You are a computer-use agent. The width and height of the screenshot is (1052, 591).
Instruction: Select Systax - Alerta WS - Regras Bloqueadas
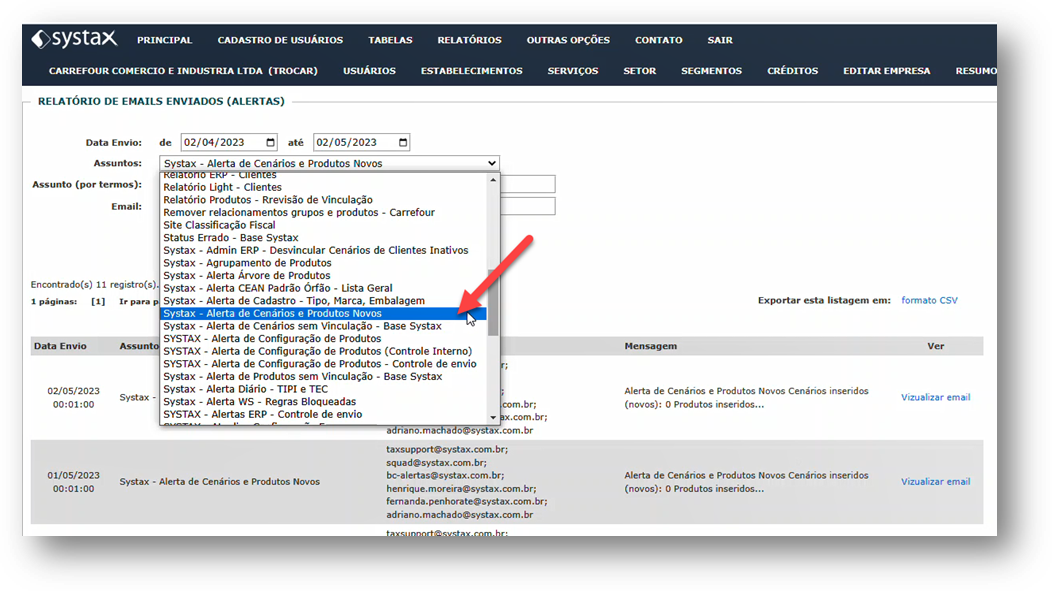coord(324,402)
